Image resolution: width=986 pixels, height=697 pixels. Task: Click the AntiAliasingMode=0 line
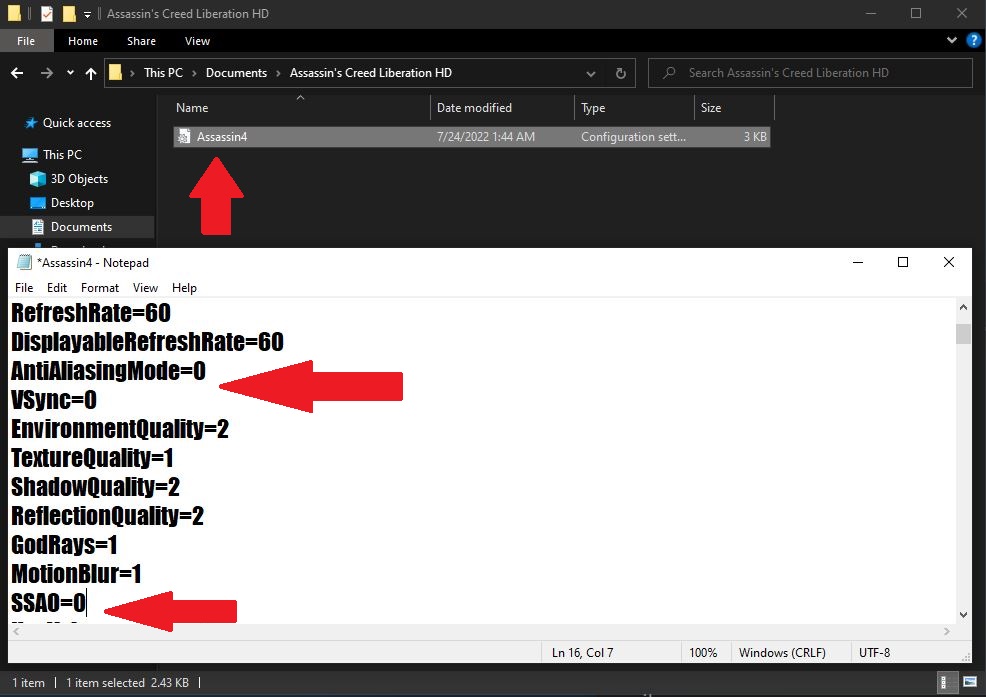(x=108, y=371)
